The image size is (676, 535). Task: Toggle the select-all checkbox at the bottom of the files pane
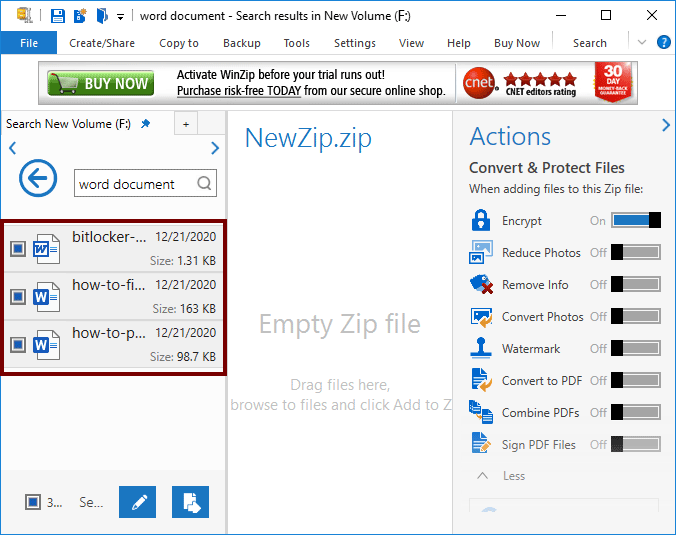tap(33, 502)
